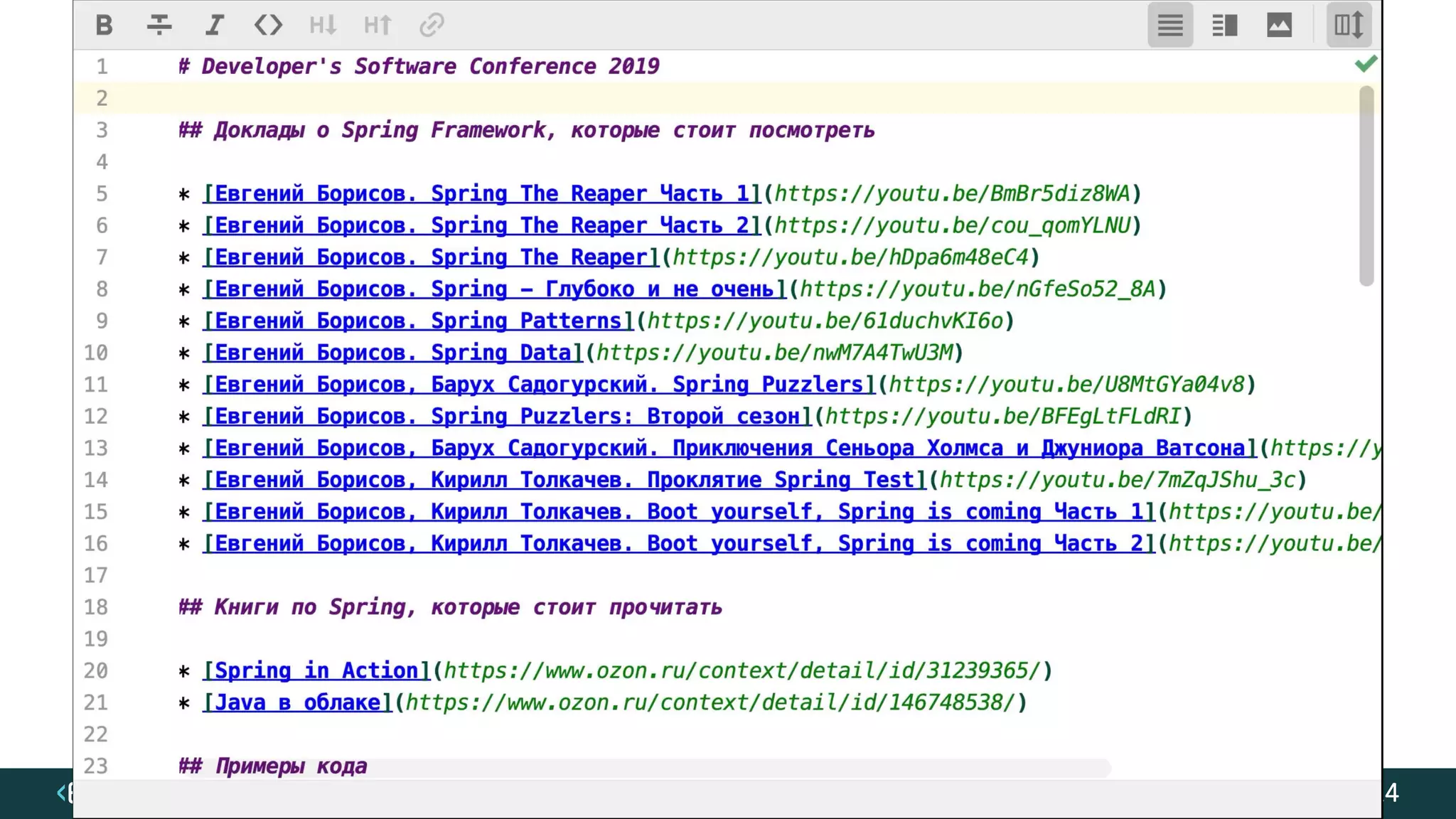Toggle bold formatting
Image resolution: width=1456 pixels, height=819 pixels.
coord(104,26)
